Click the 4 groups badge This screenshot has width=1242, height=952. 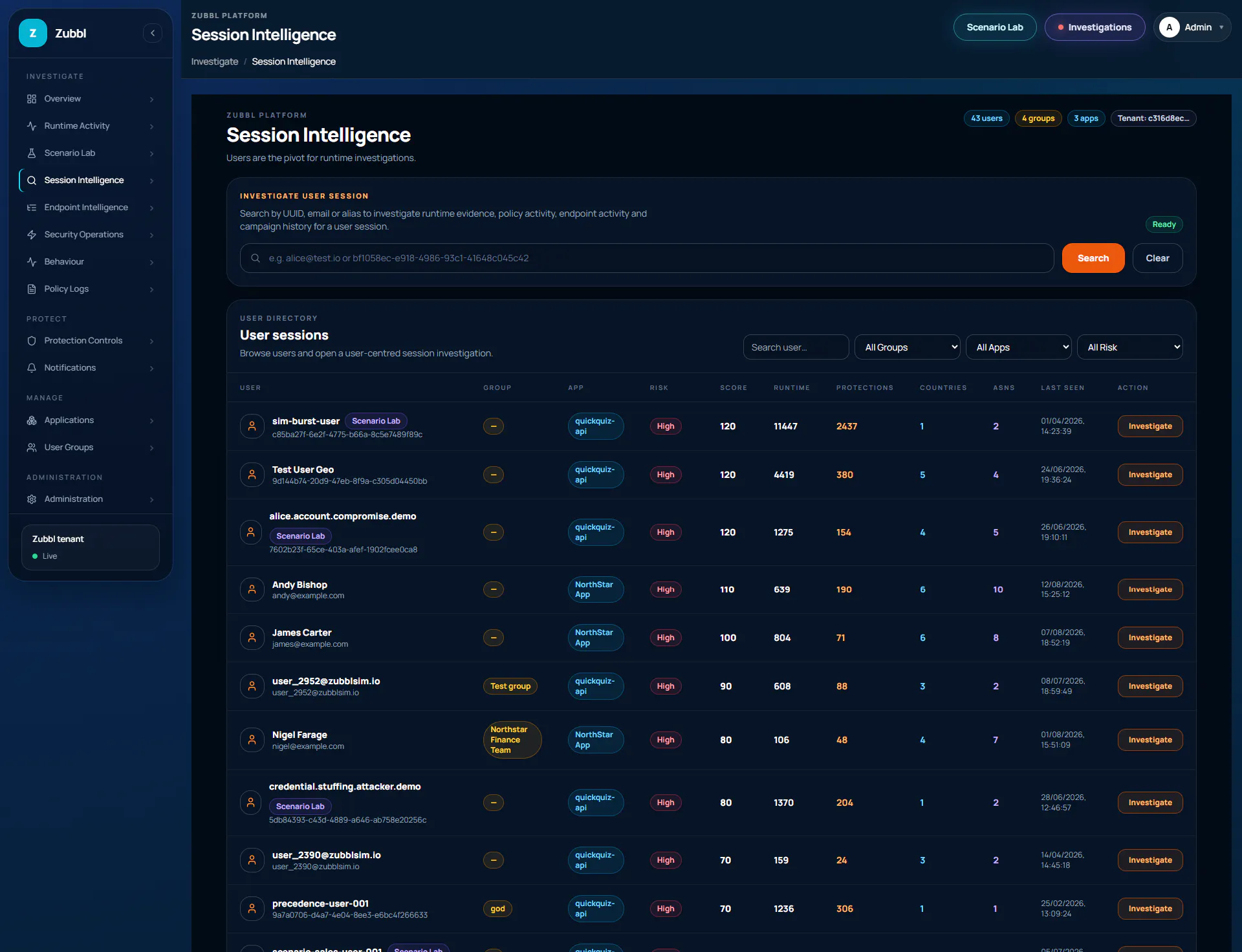click(x=1038, y=118)
